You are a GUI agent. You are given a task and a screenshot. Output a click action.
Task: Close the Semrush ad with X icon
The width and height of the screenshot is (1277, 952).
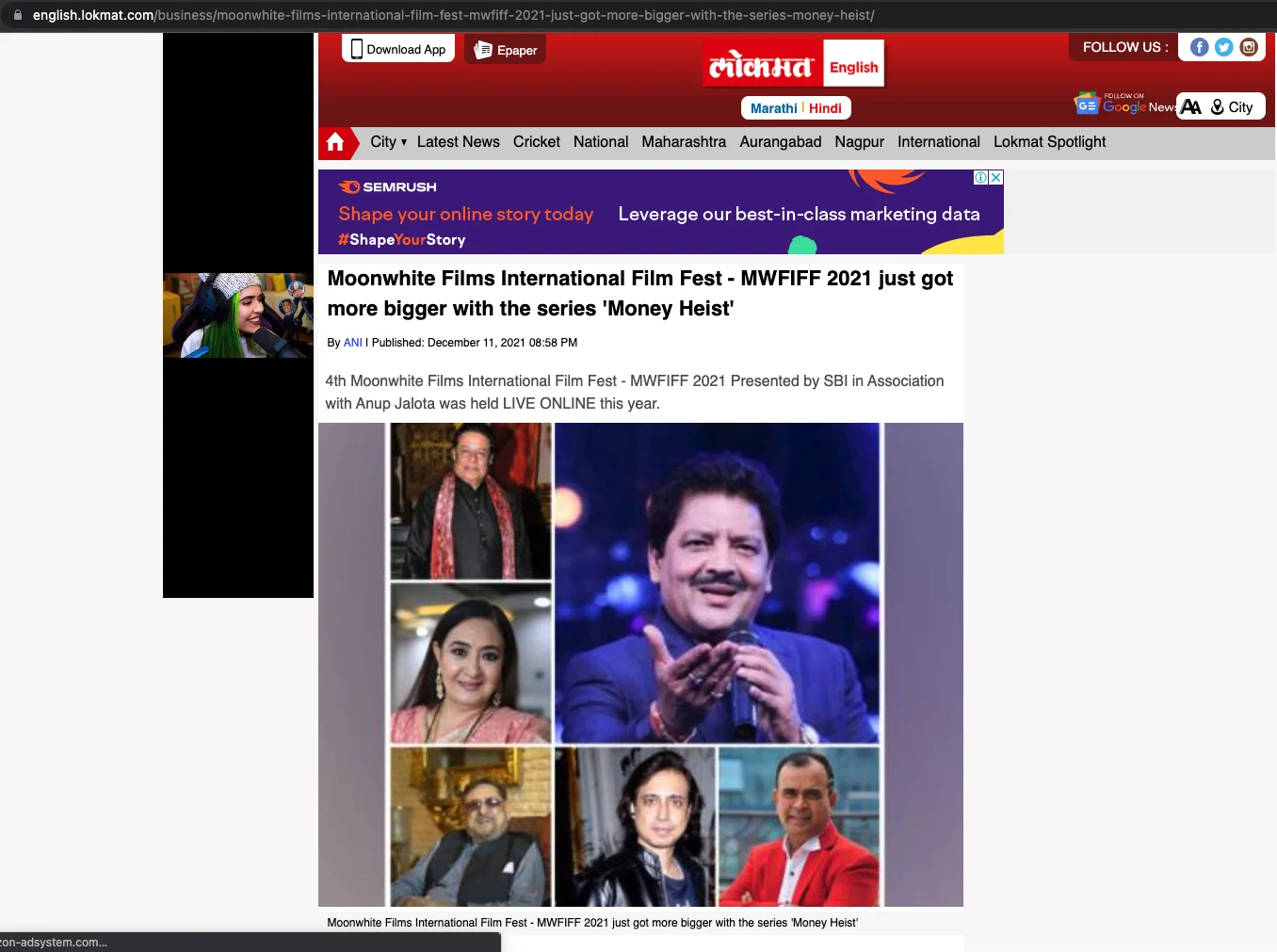click(996, 177)
